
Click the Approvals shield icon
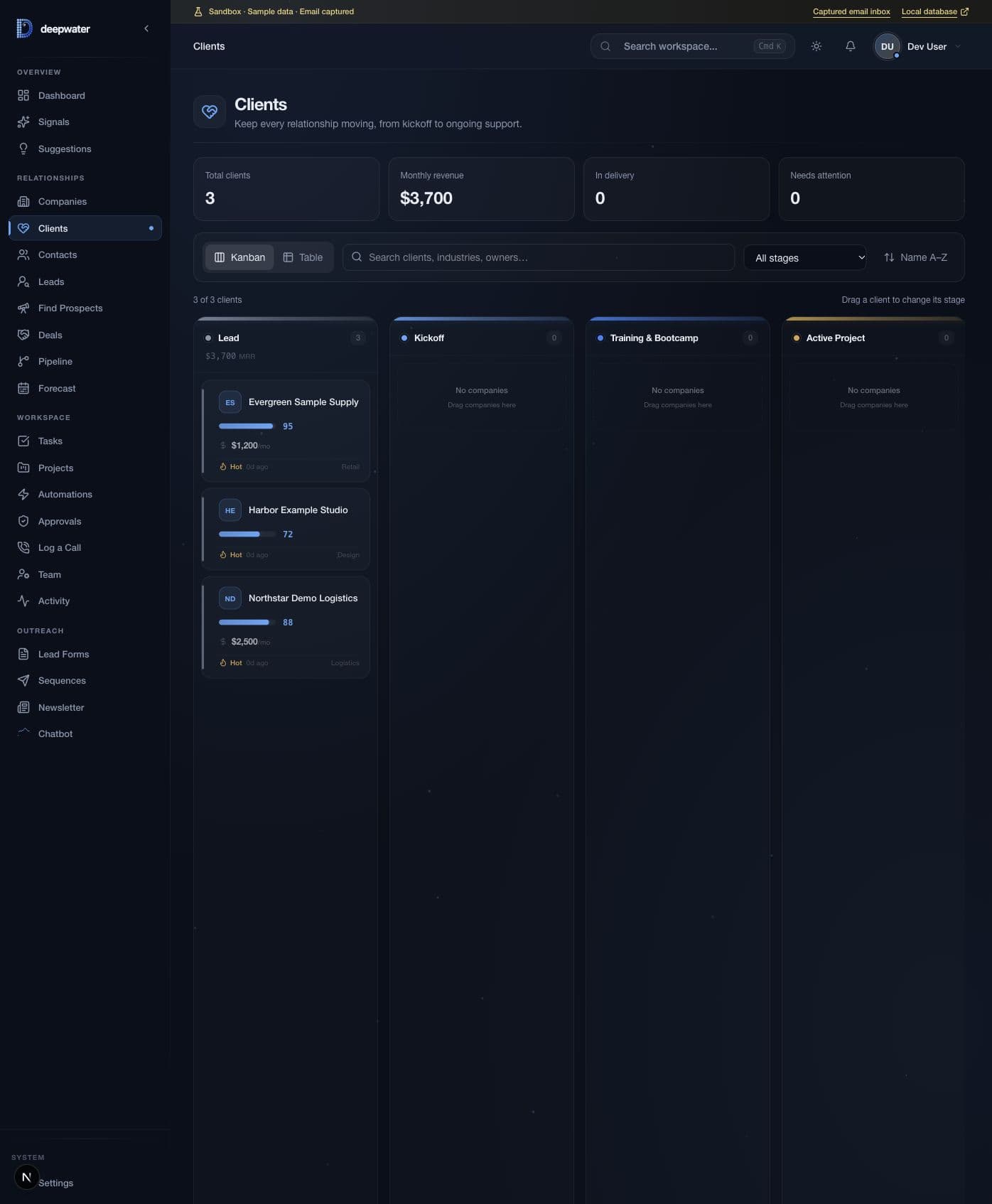point(23,521)
